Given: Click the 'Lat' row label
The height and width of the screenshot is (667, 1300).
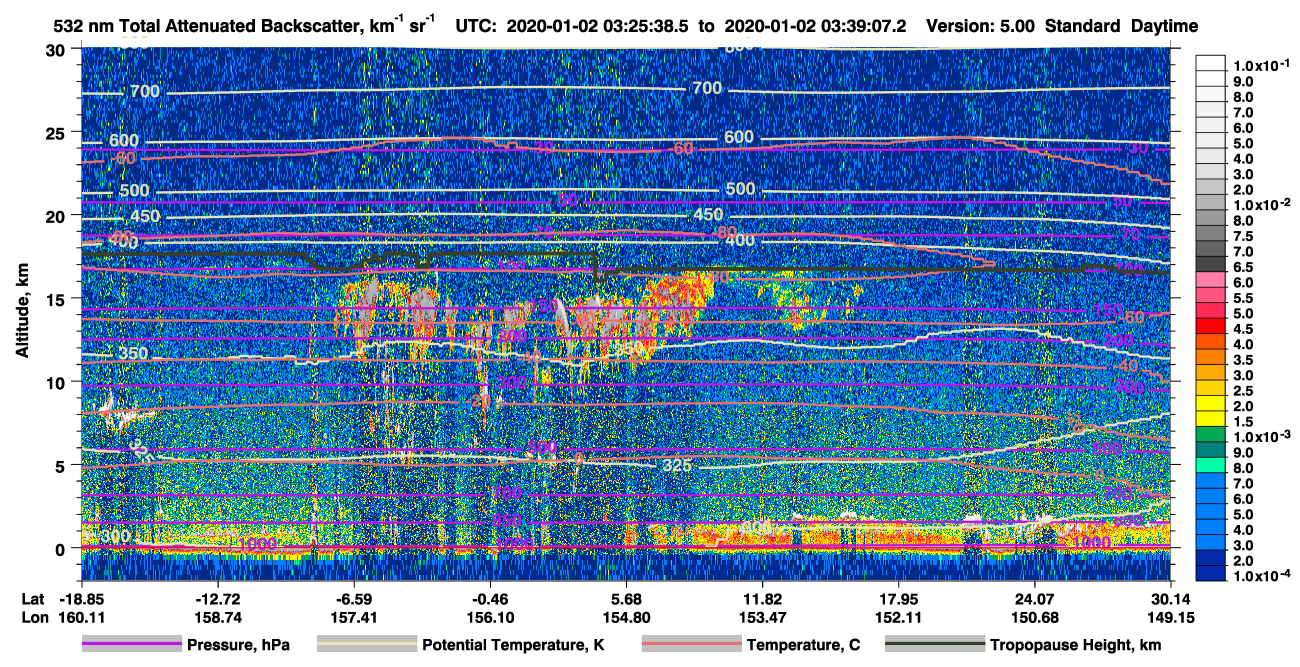Looking at the screenshot, I should [32, 599].
